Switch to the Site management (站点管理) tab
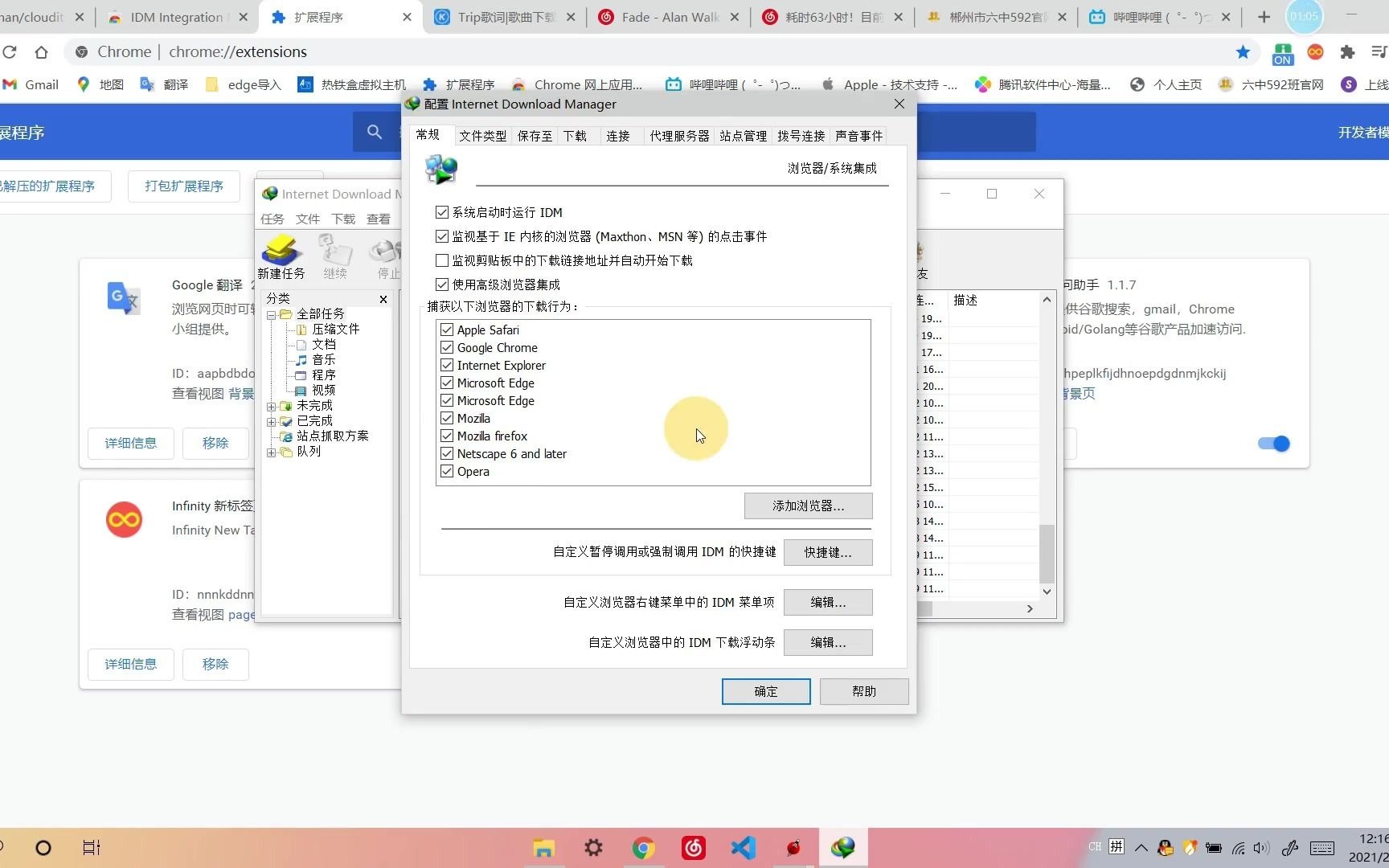Viewport: 1389px width, 868px height. tap(744, 136)
